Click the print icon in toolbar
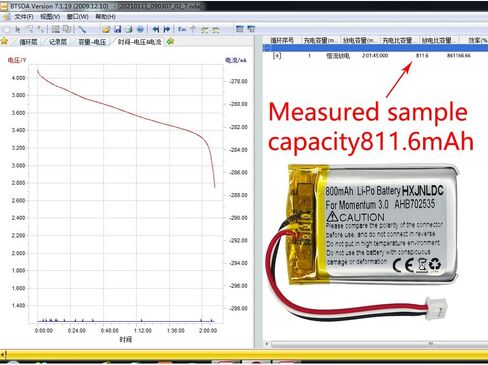Image resolution: width=488 pixels, height=365 pixels. click(x=129, y=29)
